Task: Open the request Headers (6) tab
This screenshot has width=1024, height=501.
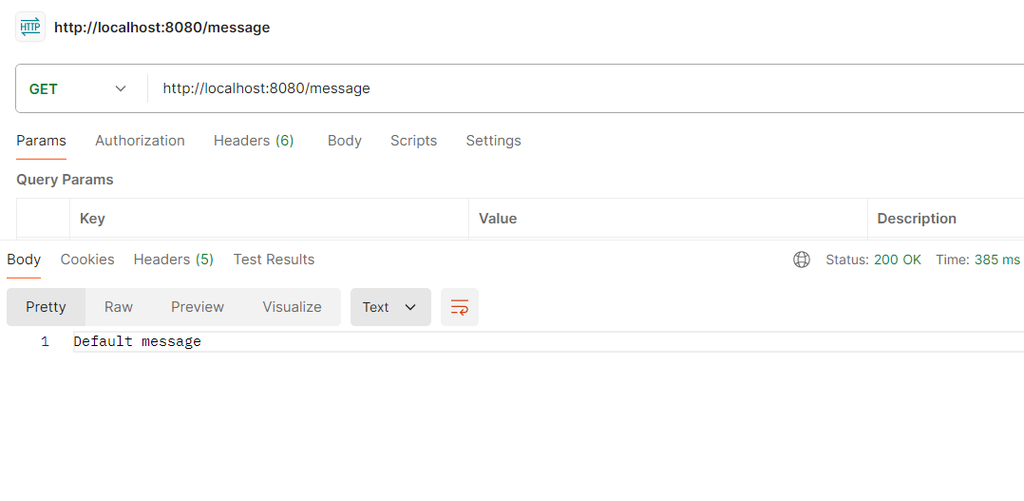Action: click(x=253, y=140)
